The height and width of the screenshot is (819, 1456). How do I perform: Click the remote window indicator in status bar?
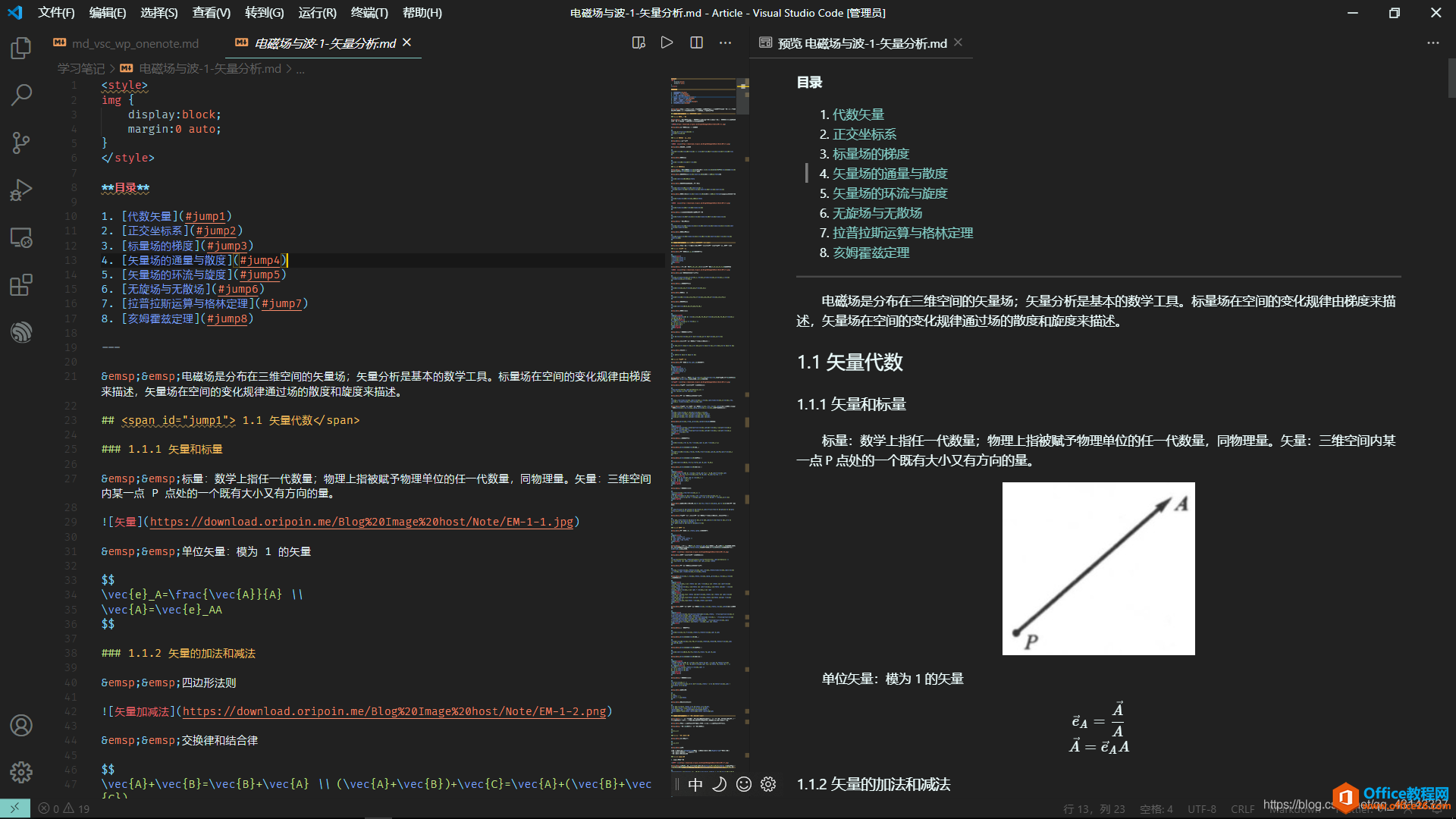(x=15, y=808)
